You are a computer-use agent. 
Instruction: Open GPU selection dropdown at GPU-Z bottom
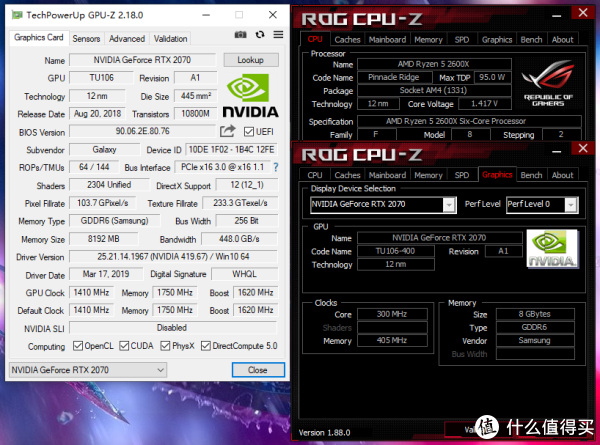(88, 370)
